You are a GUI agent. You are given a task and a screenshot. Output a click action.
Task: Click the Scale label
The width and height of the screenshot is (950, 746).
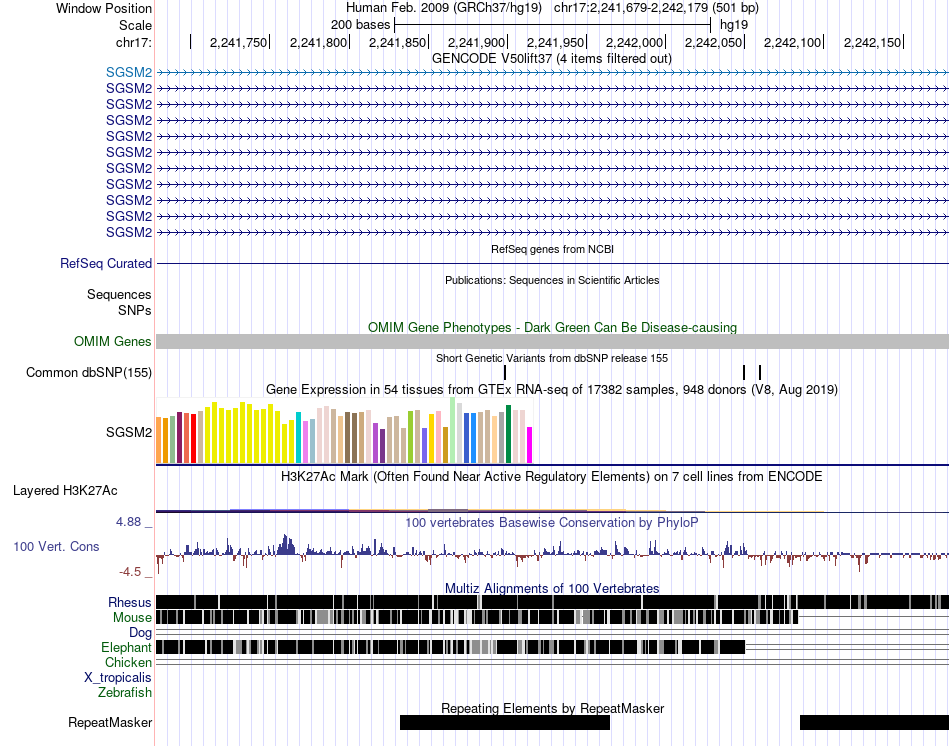pyautogui.click(x=135, y=25)
